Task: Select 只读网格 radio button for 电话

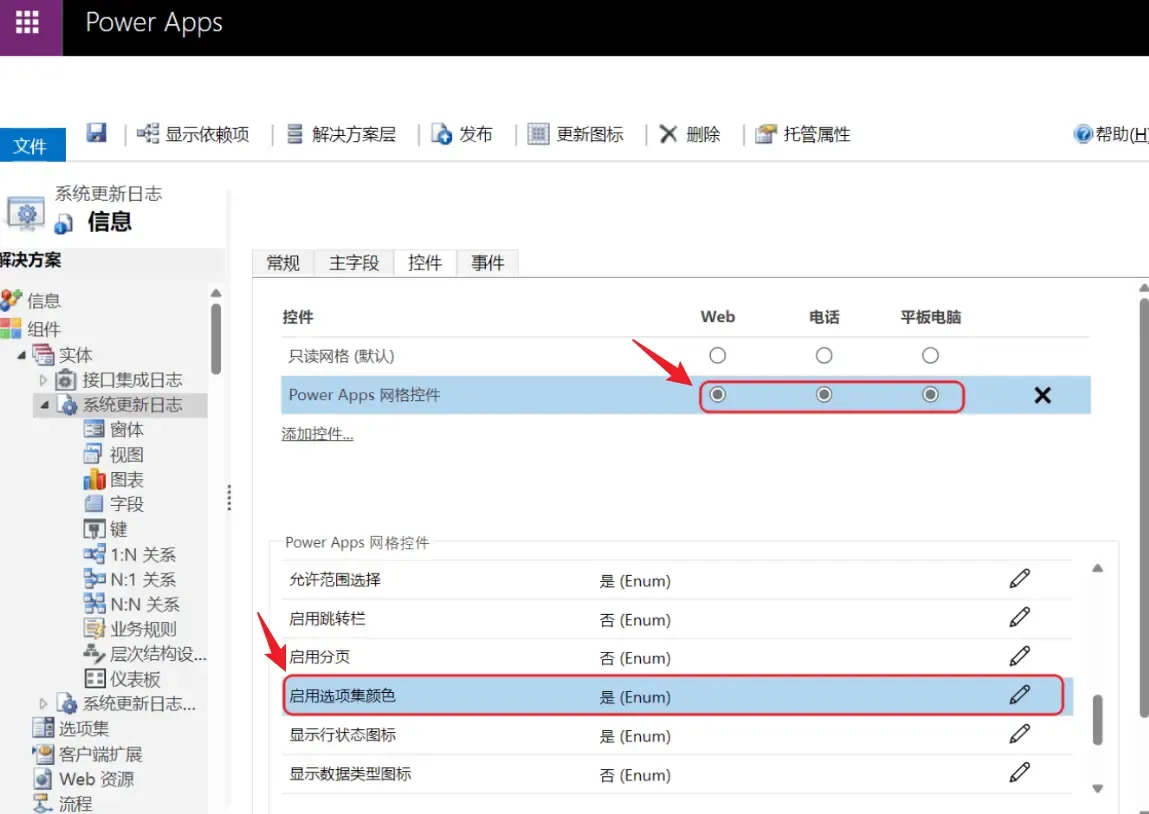Action: click(x=824, y=356)
